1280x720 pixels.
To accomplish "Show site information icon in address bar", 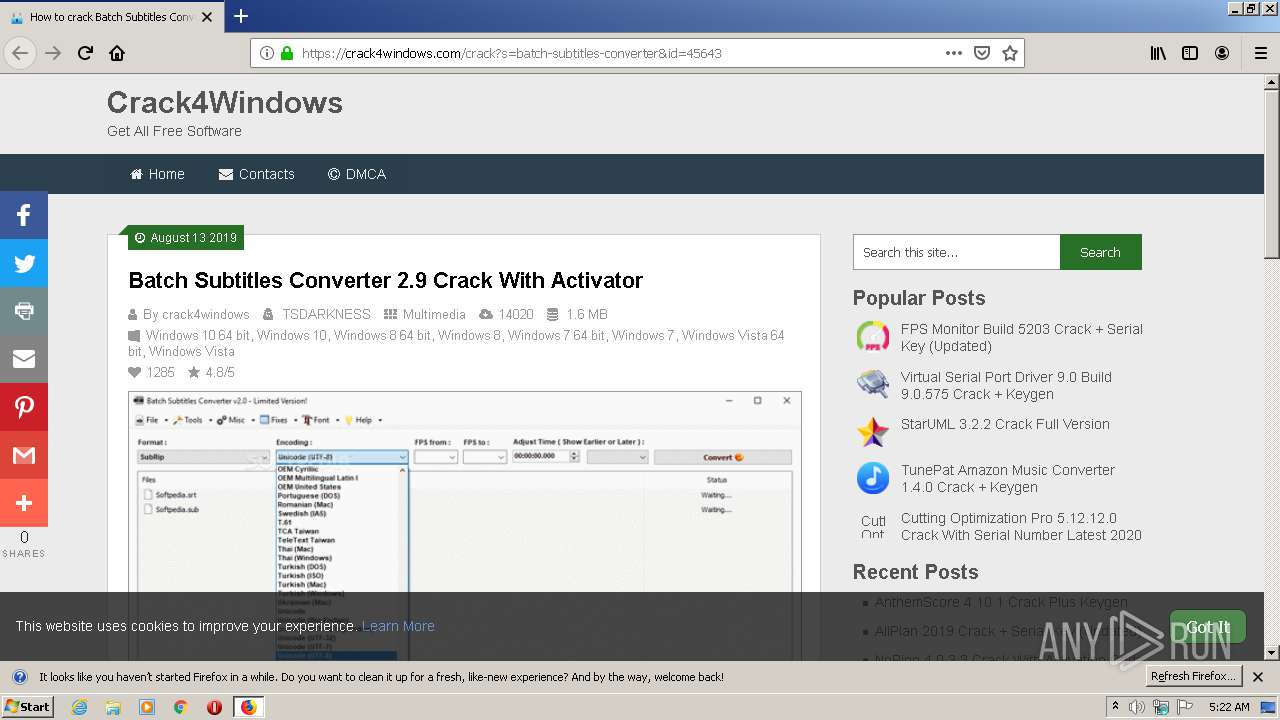I will click(267, 53).
